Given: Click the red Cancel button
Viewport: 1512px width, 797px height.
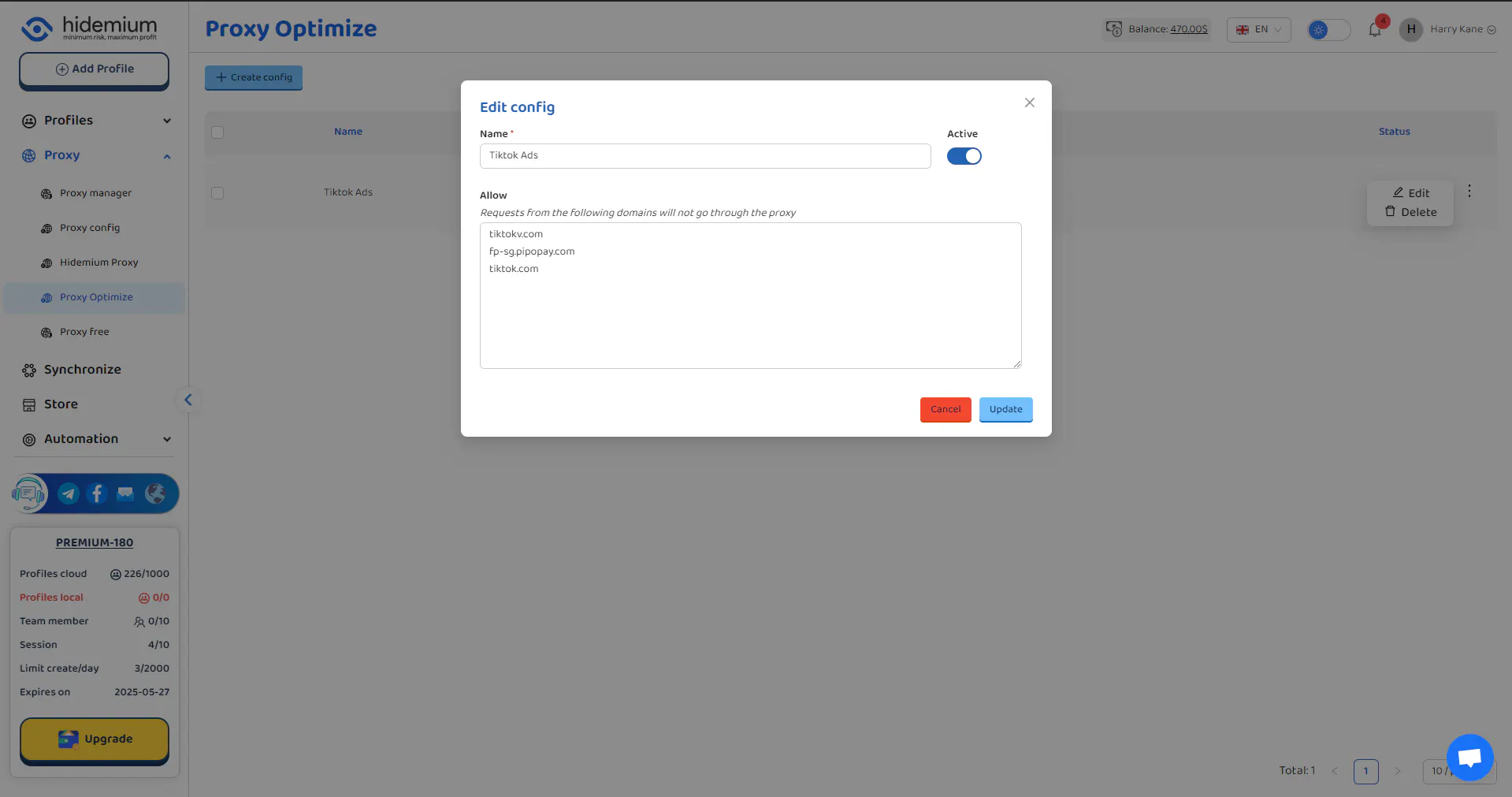Looking at the screenshot, I should [x=945, y=409].
